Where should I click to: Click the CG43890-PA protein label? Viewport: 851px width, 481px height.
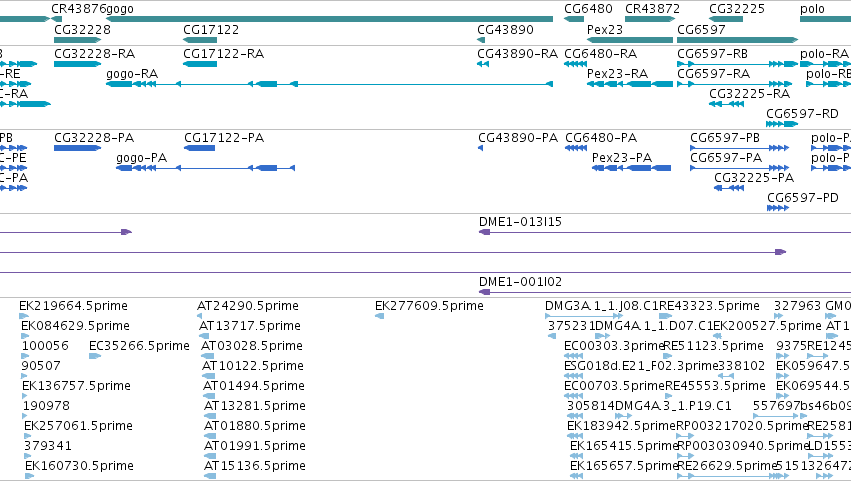click(x=518, y=138)
